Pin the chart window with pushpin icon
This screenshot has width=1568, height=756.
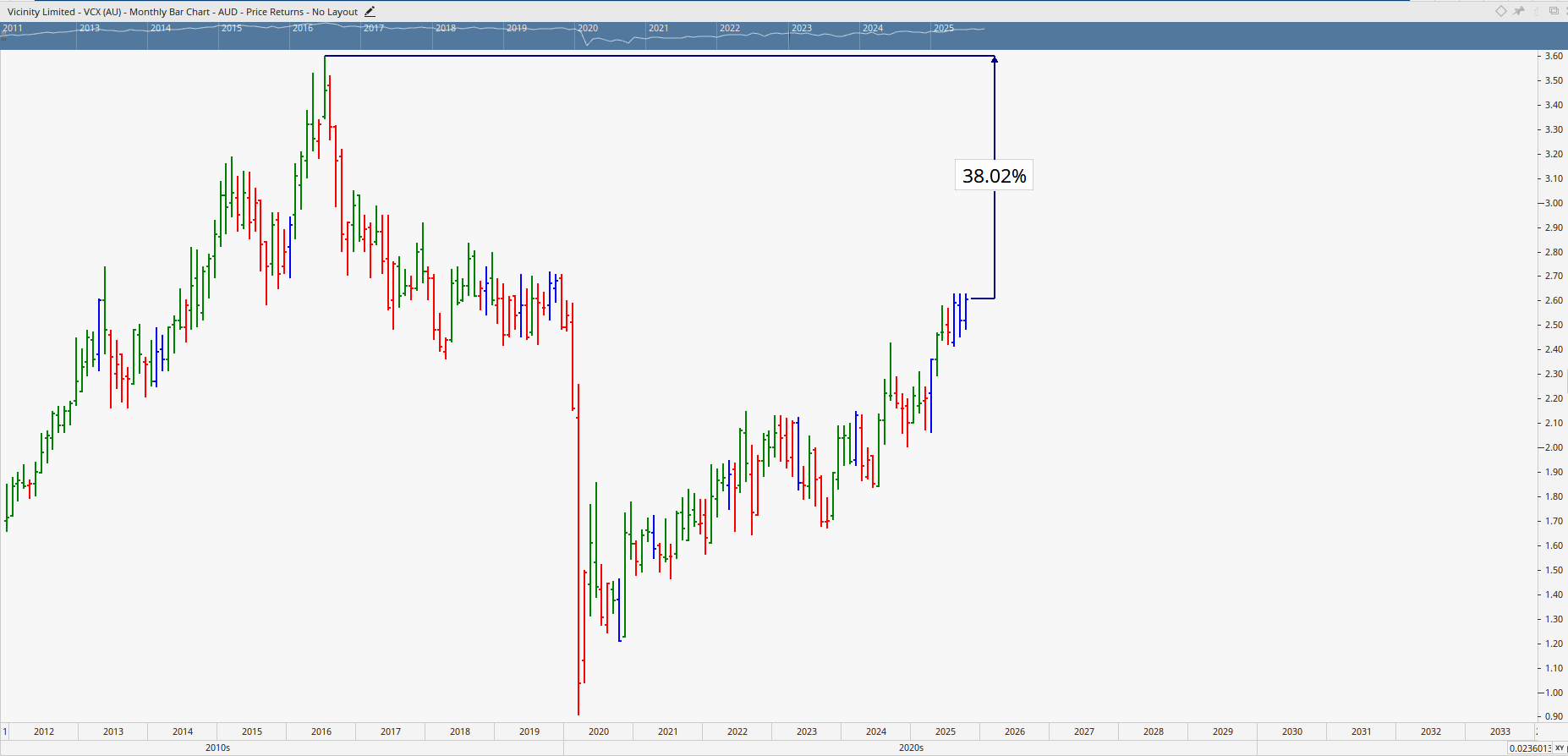click(1519, 11)
